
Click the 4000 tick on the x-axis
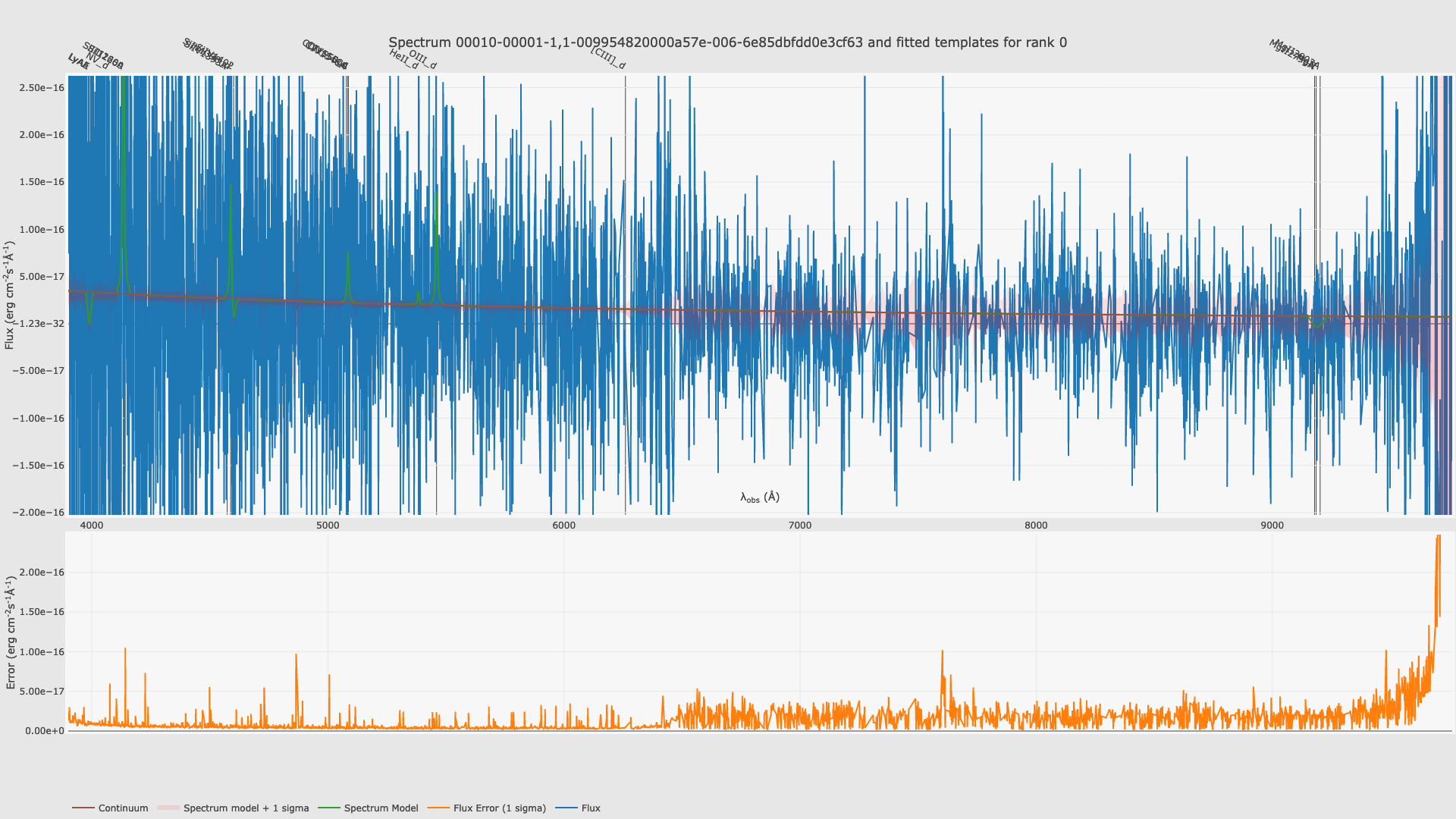(92, 526)
